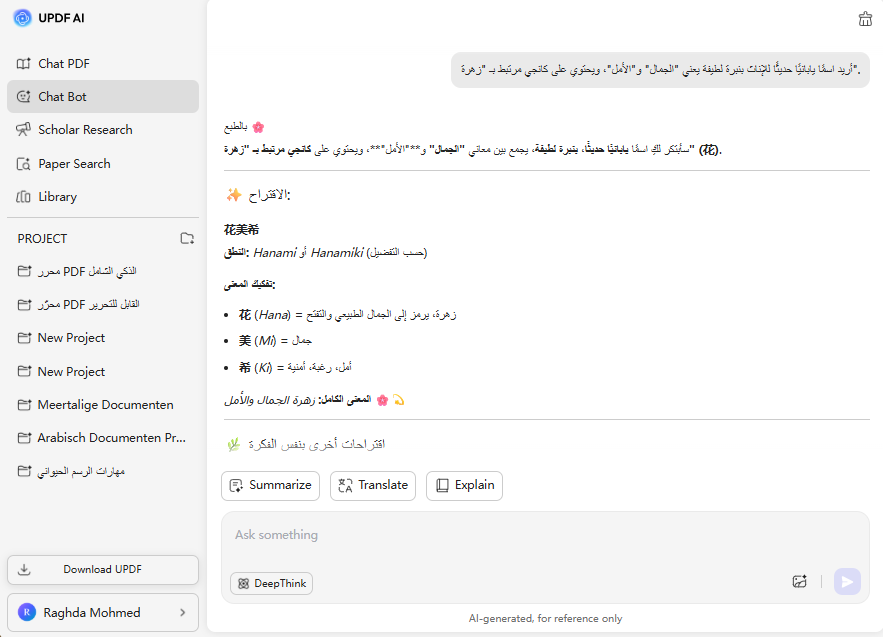Click the Summarize button

270,485
